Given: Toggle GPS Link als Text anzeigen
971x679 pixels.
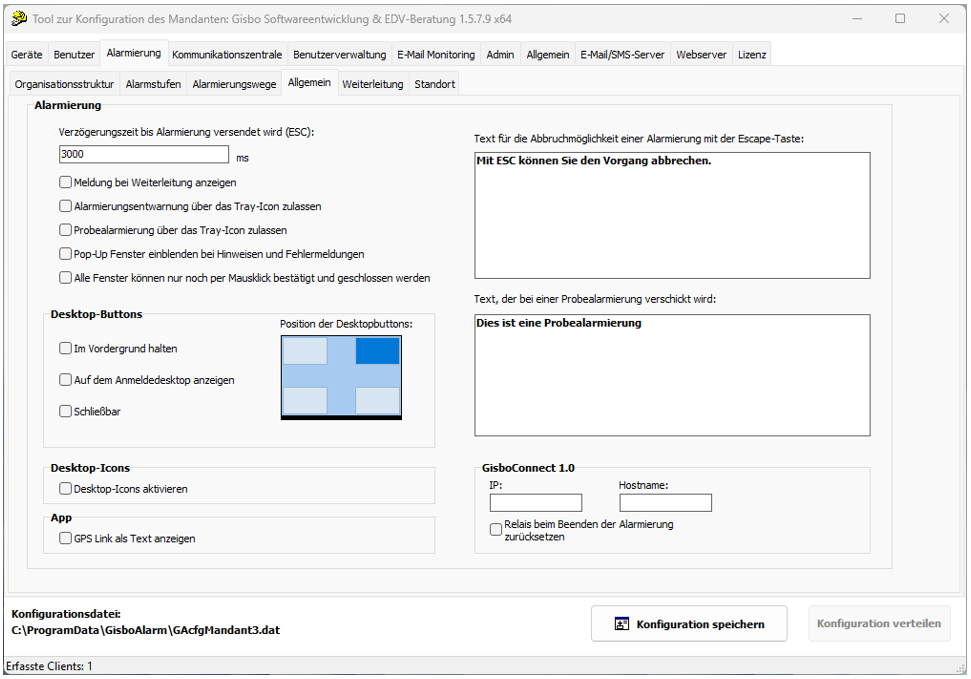Looking at the screenshot, I should [x=65, y=538].
